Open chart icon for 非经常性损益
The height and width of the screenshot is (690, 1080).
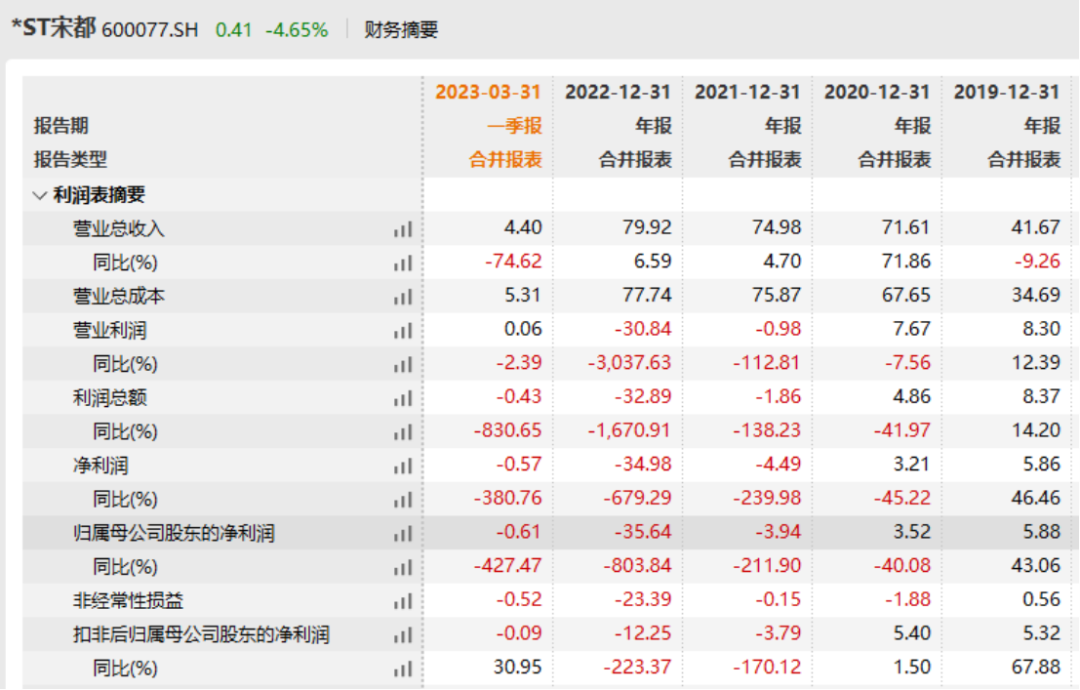pyautogui.click(x=402, y=601)
